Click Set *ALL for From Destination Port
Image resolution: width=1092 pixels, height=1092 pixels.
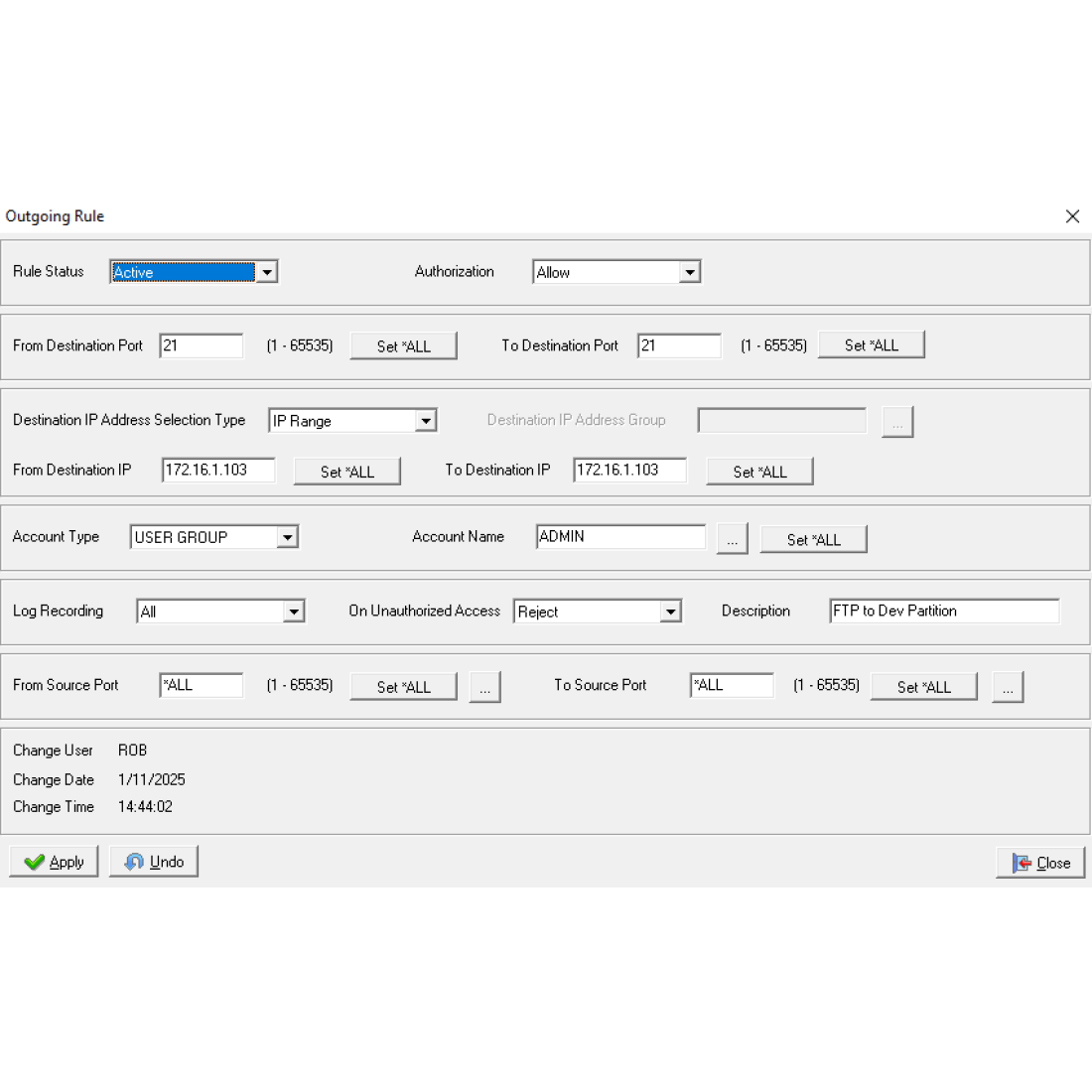pos(403,344)
